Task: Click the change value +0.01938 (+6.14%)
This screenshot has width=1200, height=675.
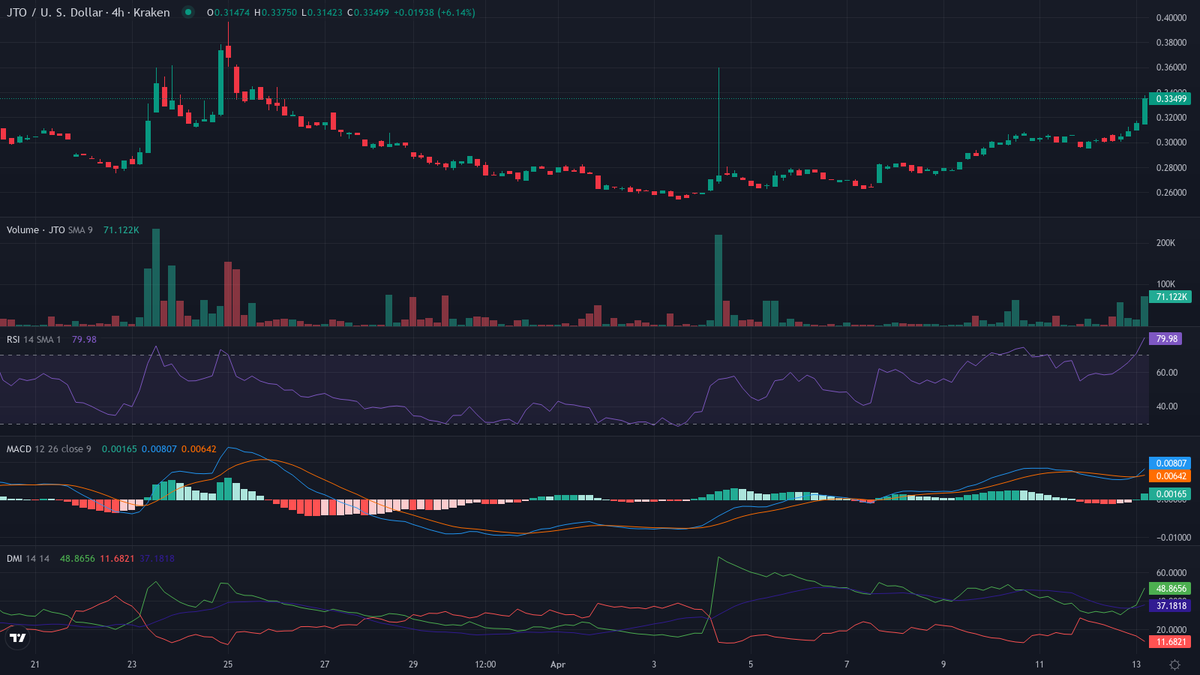Action: tap(433, 12)
